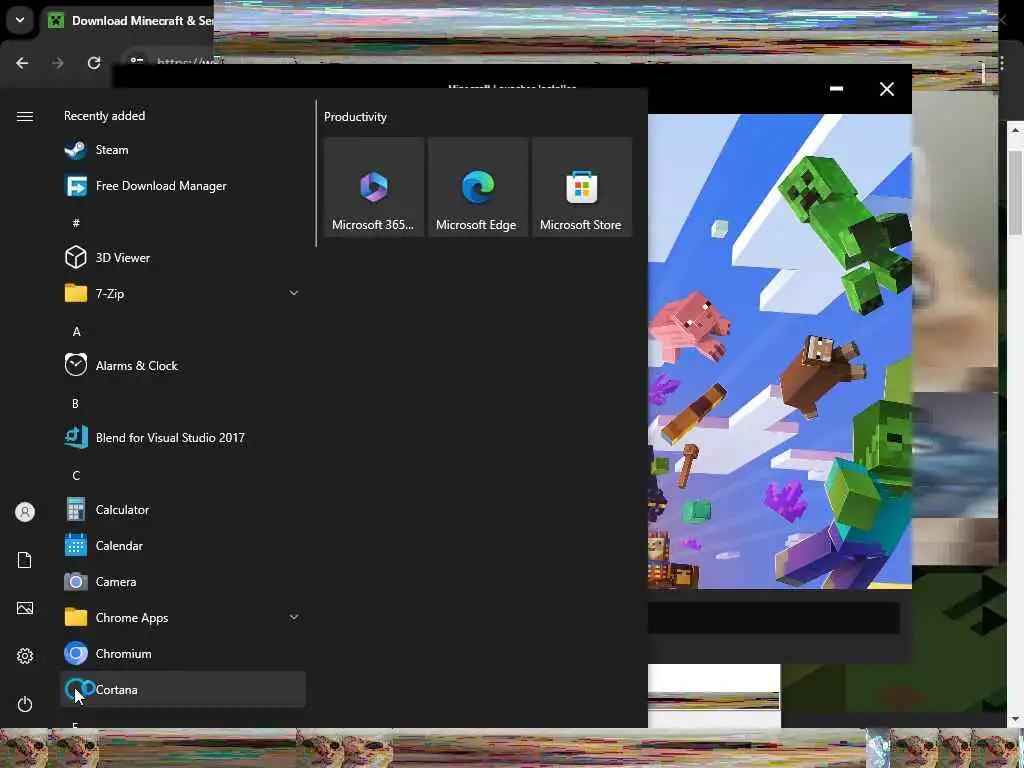1024x768 pixels.
Task: Click the browser scrollbar up arrow
Action: 1015,130
